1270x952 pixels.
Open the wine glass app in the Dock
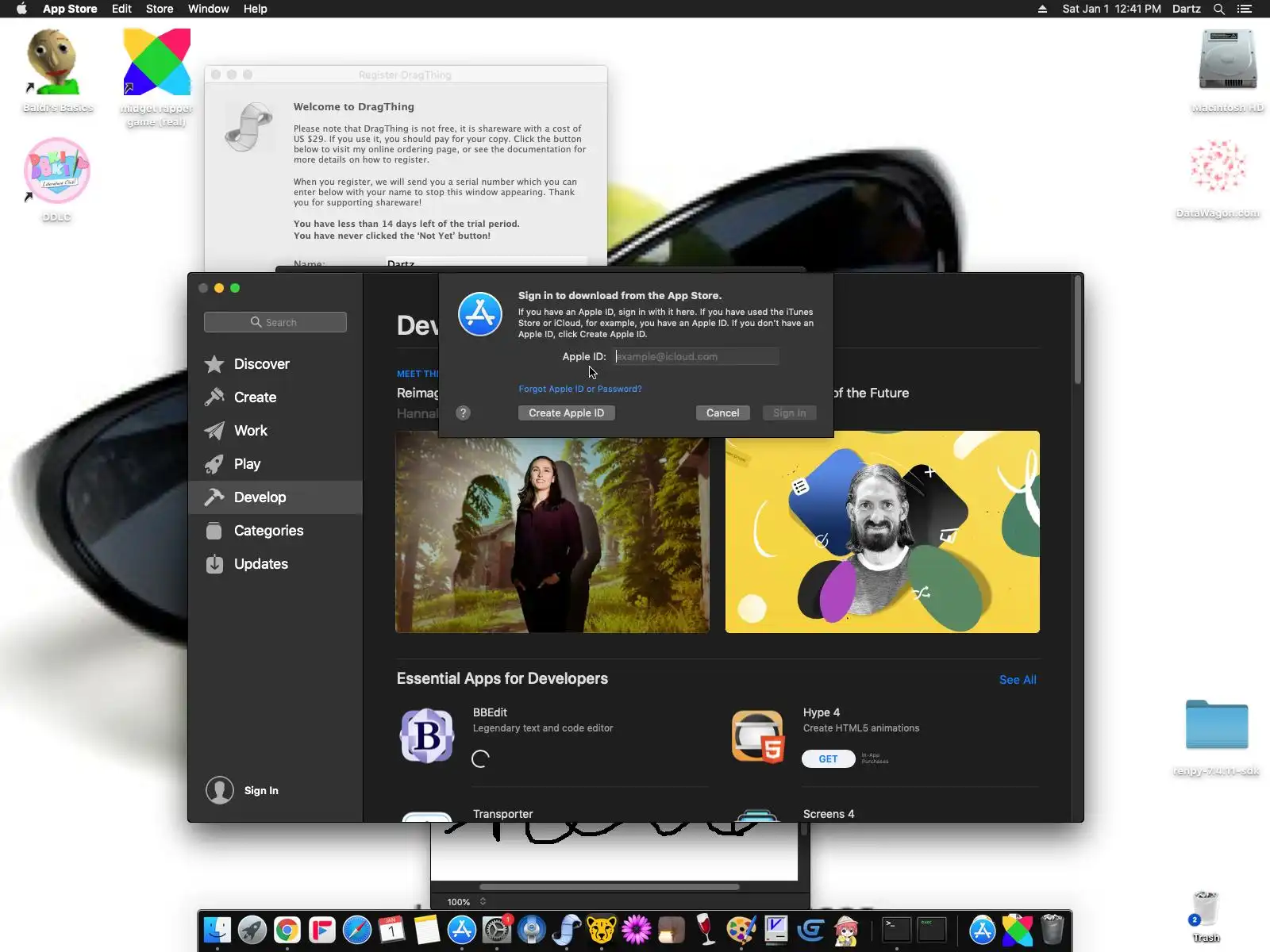pyautogui.click(x=706, y=930)
